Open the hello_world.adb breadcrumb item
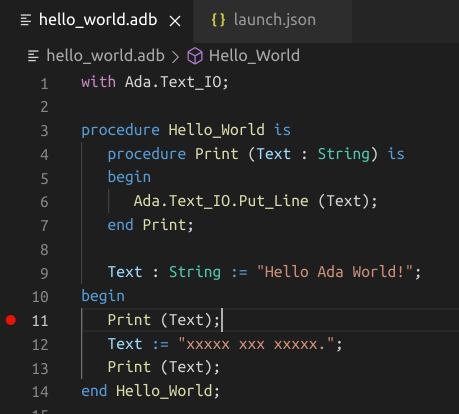 [105, 56]
